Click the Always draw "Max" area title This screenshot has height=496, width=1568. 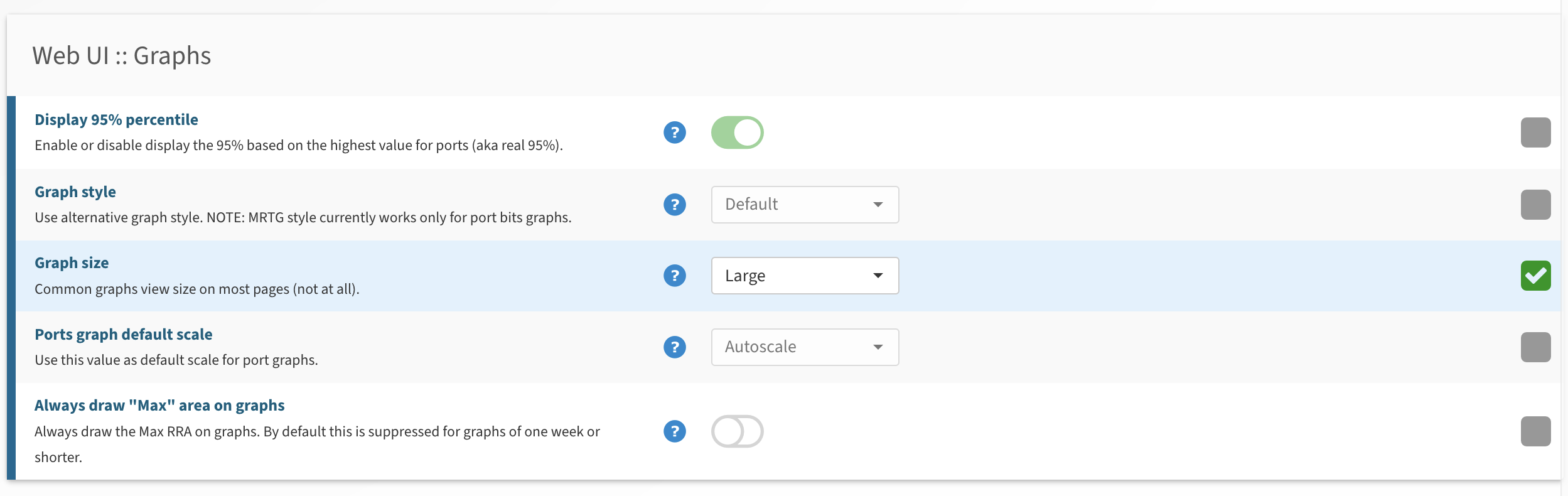click(x=159, y=406)
